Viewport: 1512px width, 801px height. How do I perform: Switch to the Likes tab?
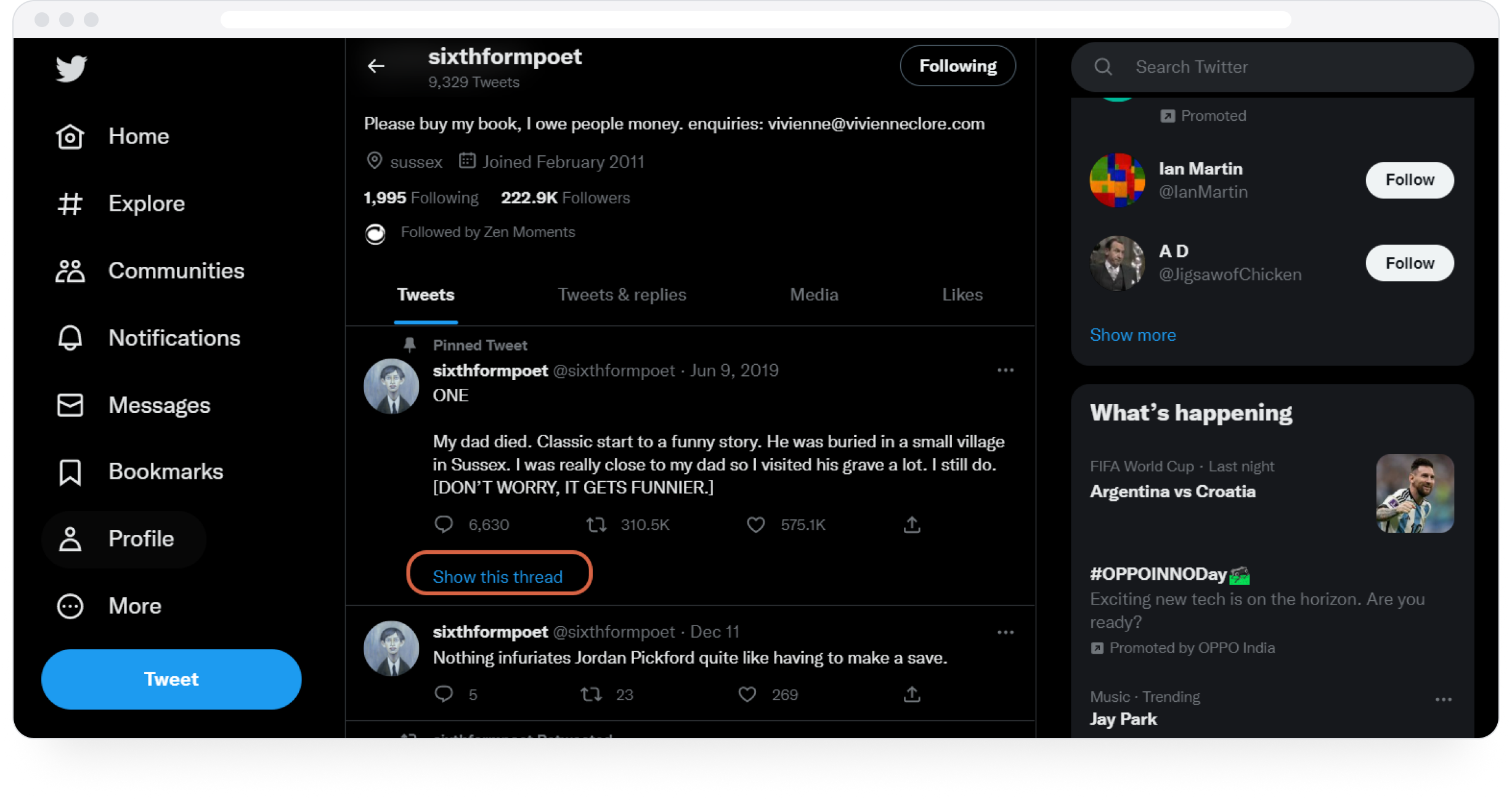tap(962, 295)
